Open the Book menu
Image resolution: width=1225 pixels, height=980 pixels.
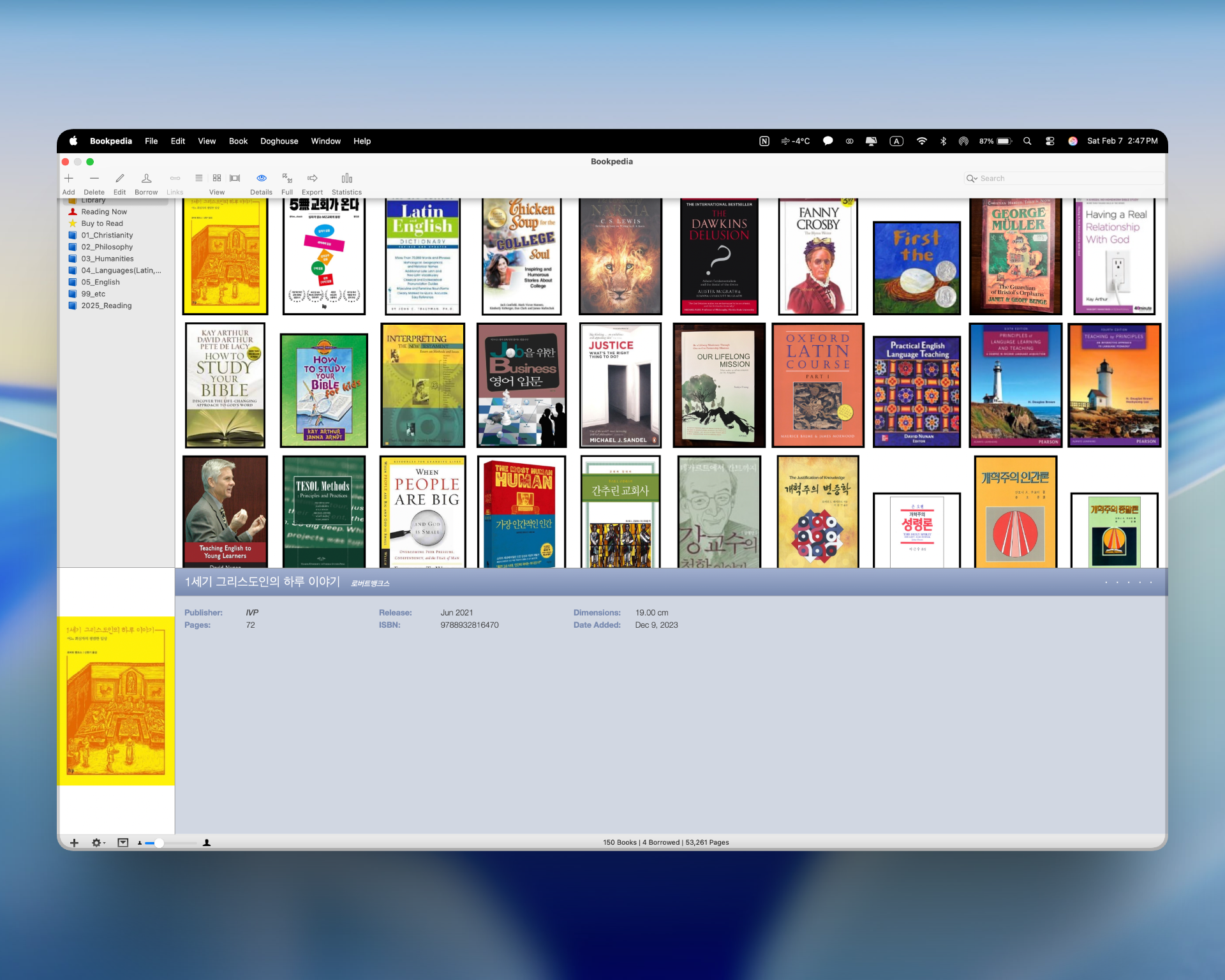[238, 141]
